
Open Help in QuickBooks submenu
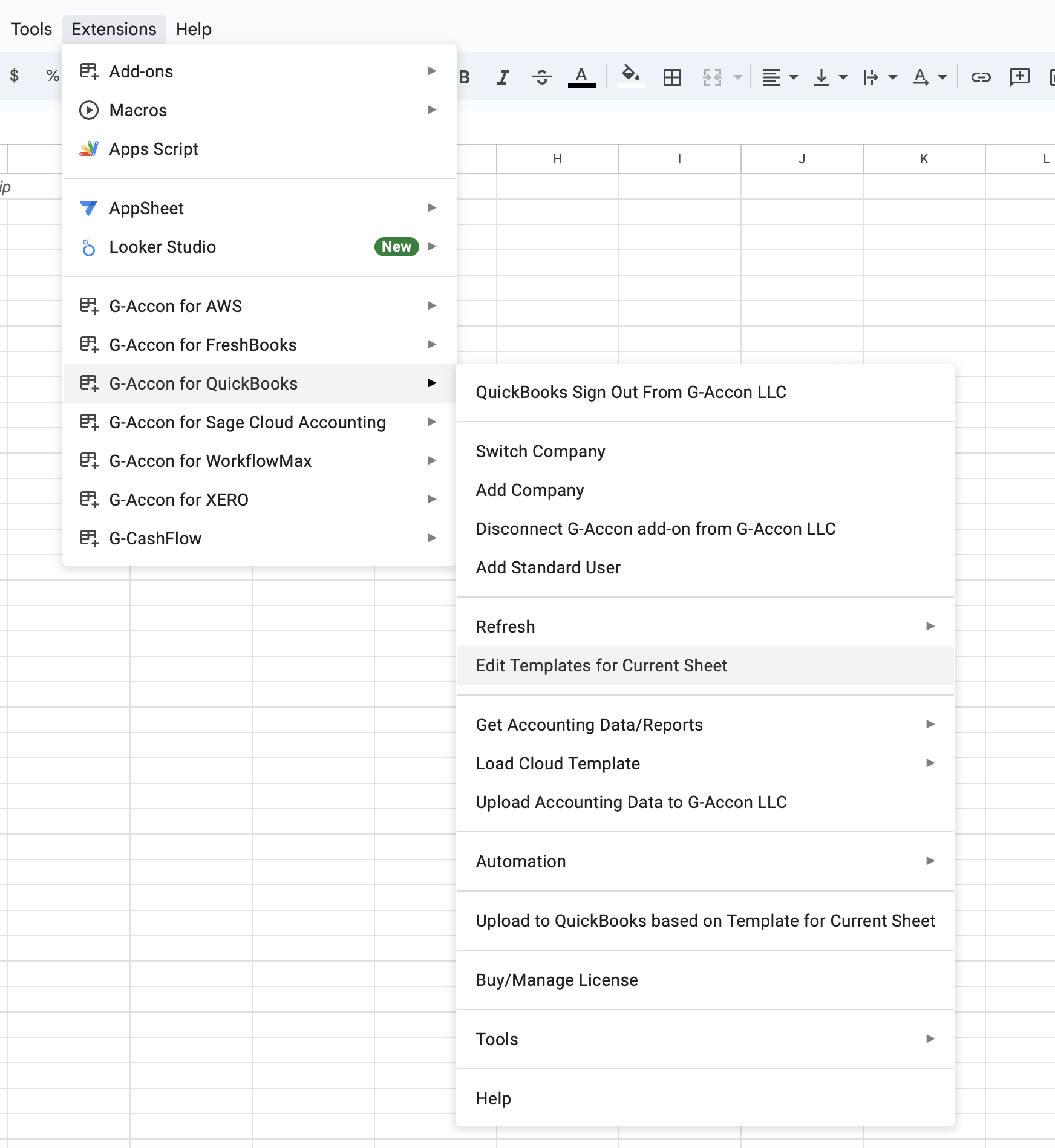(705, 1098)
